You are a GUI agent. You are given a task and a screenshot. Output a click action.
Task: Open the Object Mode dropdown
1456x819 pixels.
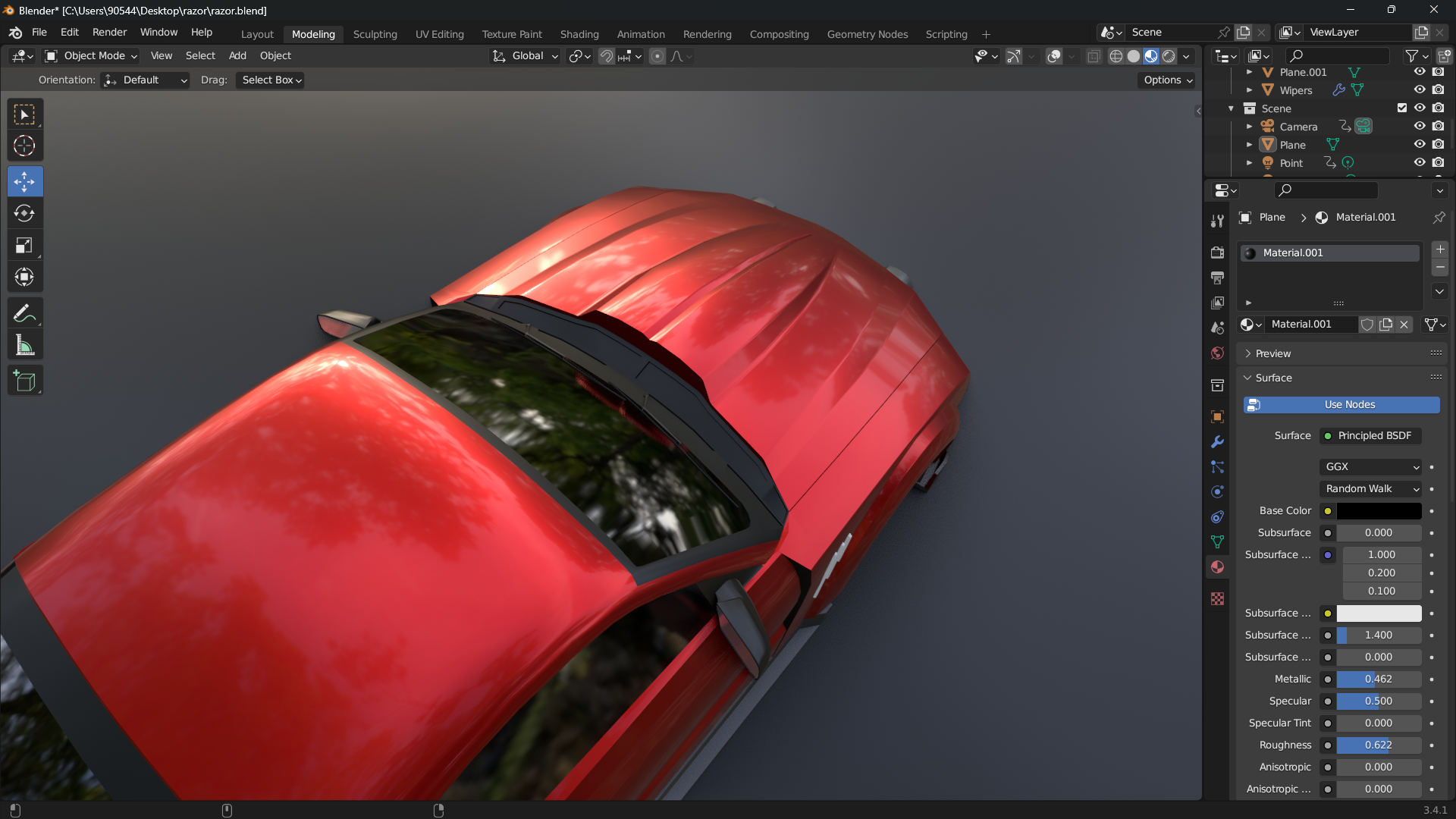pos(91,56)
